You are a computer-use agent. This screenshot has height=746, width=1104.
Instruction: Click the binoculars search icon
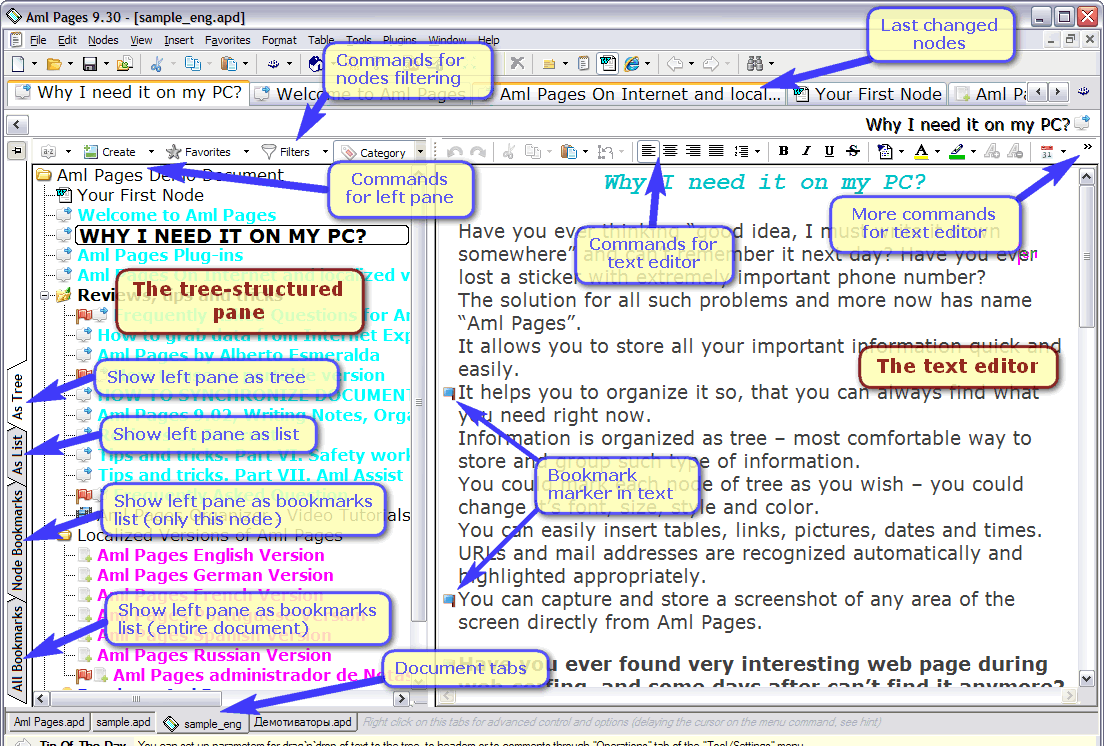point(756,64)
